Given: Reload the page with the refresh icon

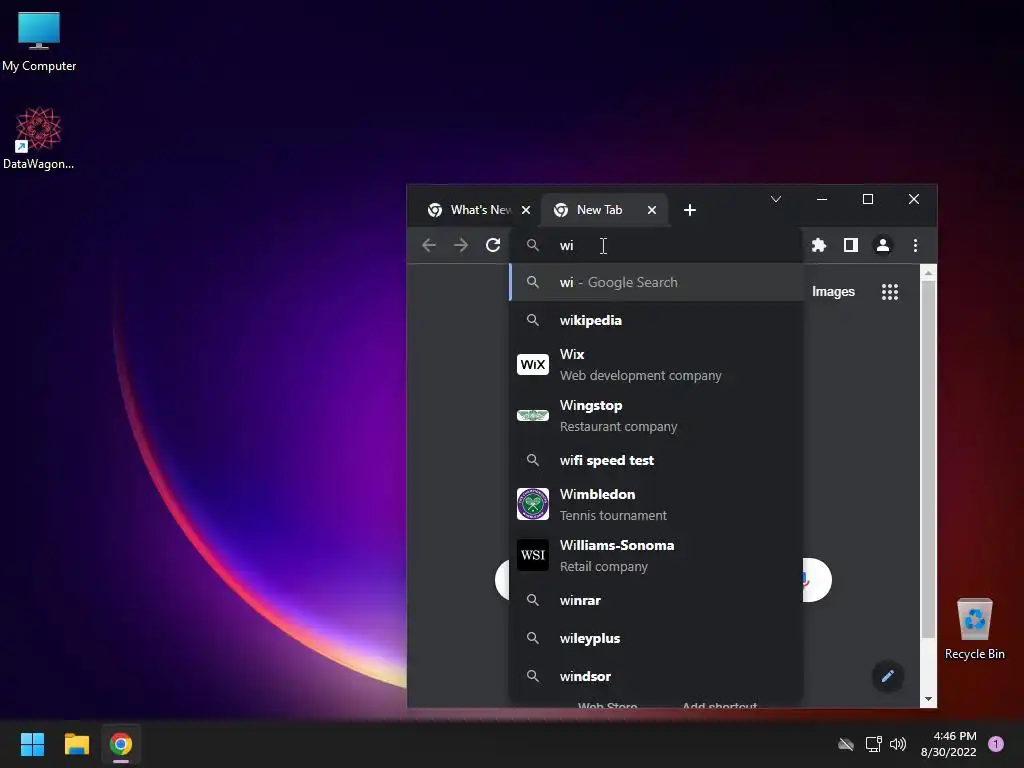Looking at the screenshot, I should coord(493,246).
